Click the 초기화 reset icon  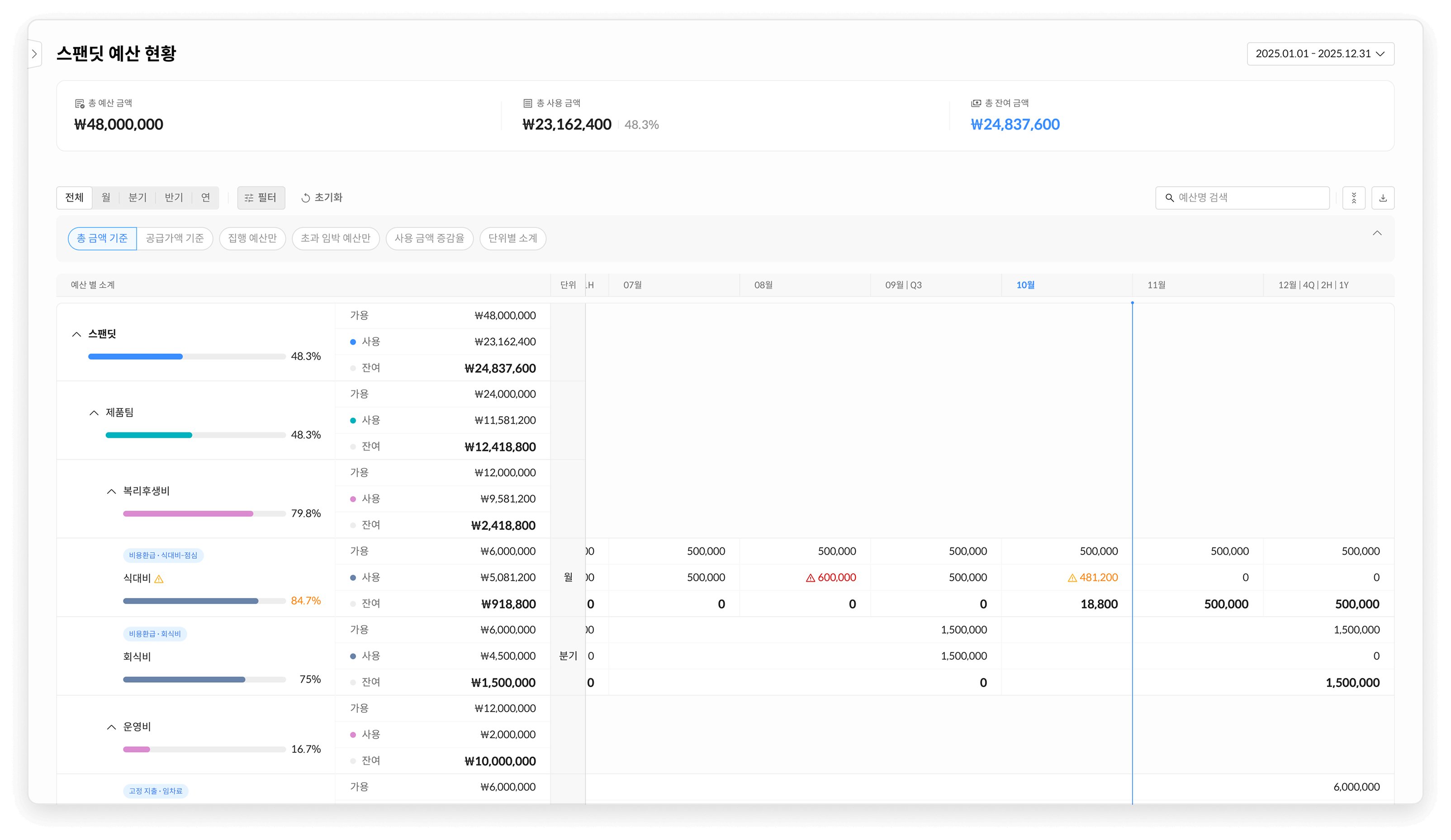click(x=306, y=198)
